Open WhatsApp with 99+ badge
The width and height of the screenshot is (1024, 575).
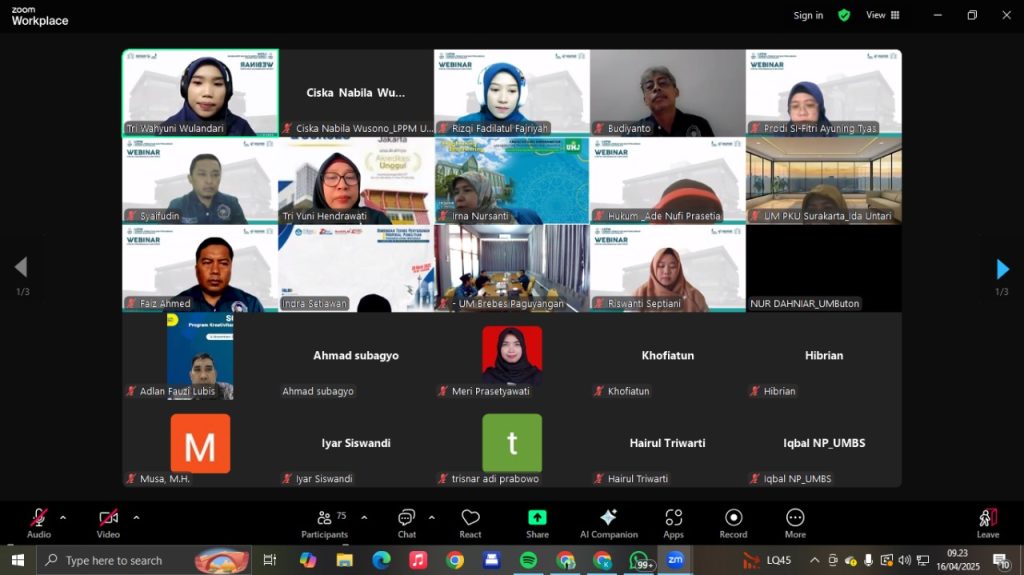(x=641, y=560)
